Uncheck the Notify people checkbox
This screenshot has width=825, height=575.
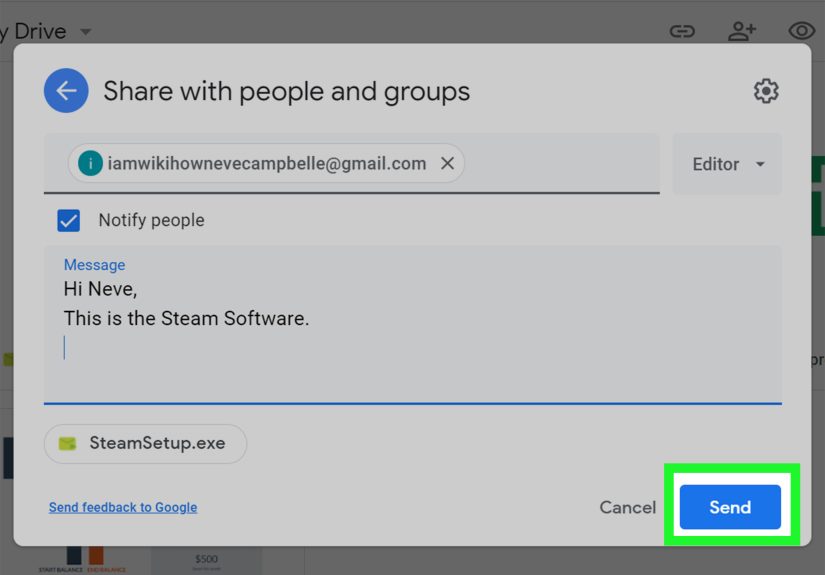click(68, 220)
